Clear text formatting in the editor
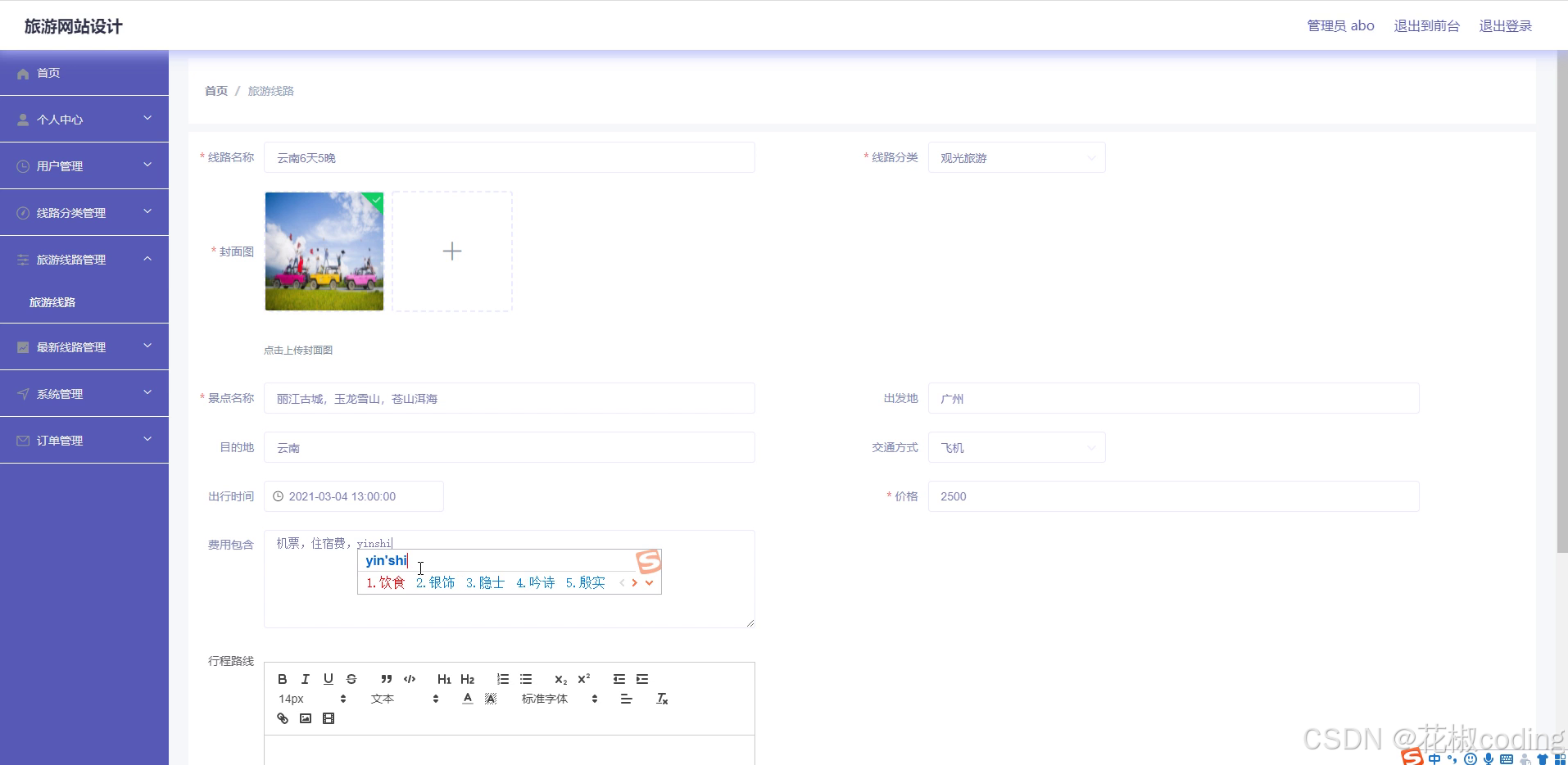1568x765 pixels. point(662,699)
